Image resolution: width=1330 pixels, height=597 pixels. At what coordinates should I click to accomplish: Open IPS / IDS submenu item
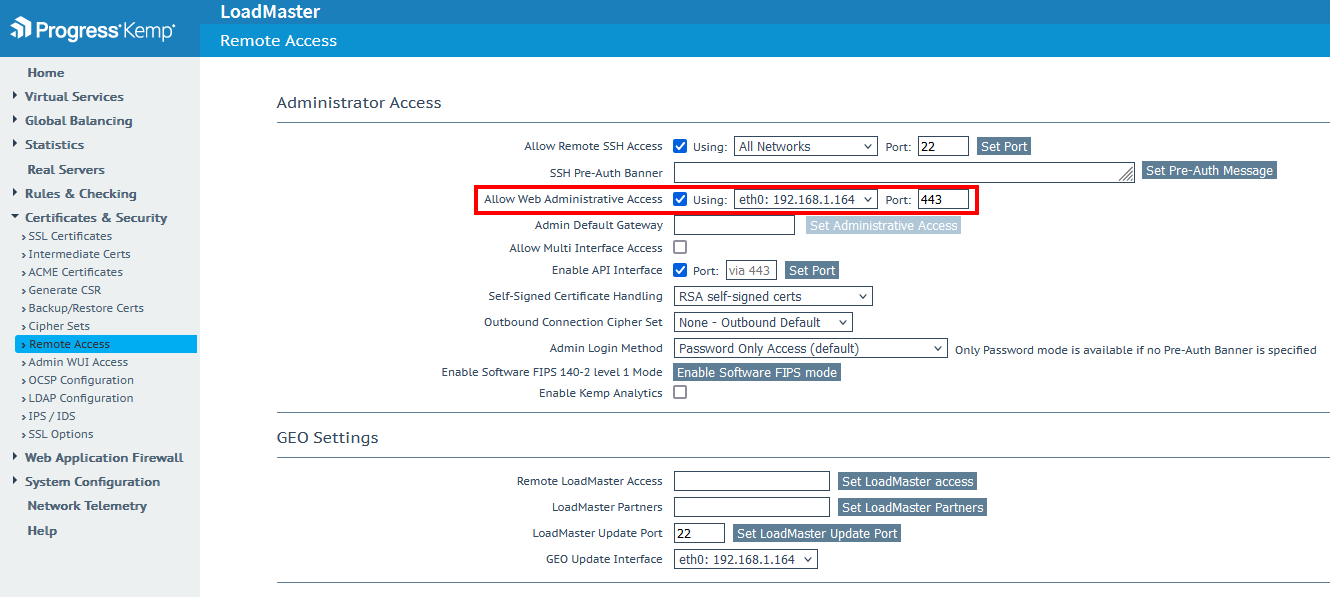point(52,416)
